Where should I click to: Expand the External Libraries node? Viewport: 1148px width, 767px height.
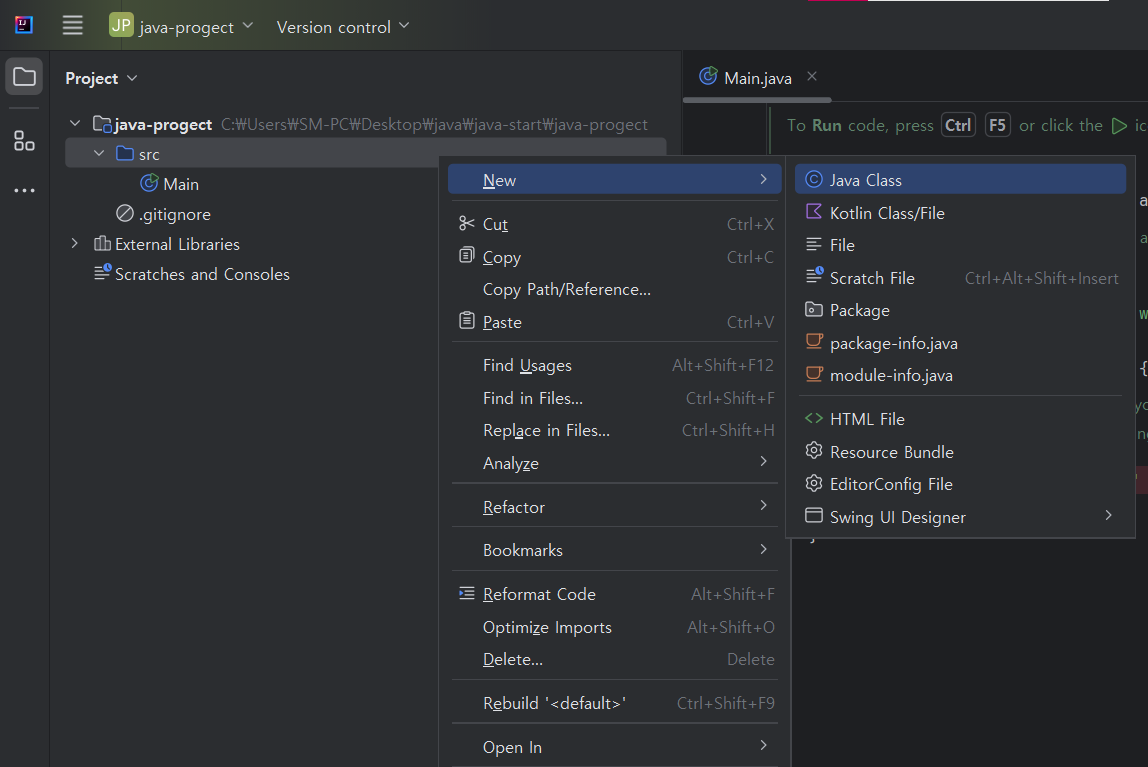click(75, 243)
